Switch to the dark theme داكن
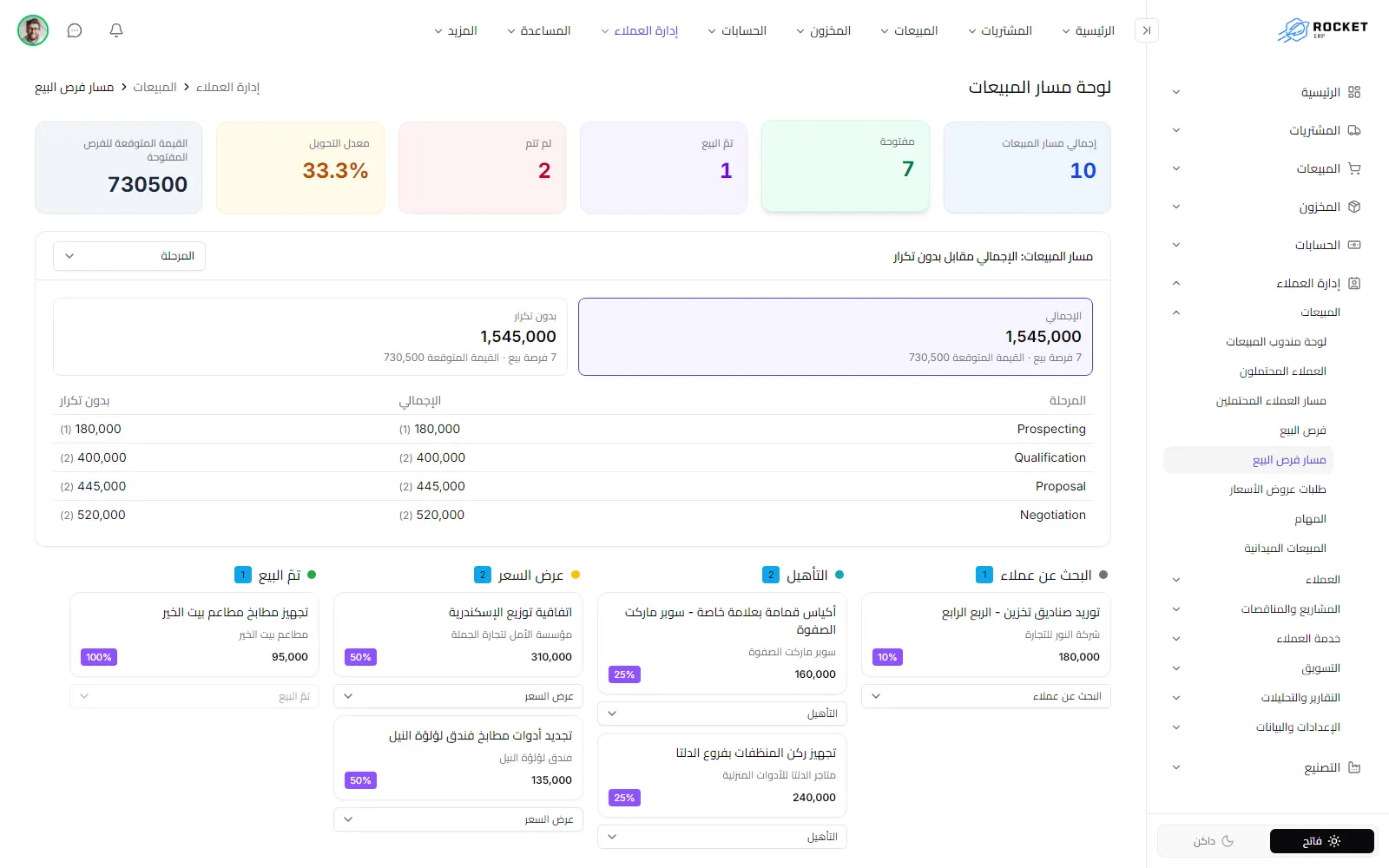 point(1214,841)
